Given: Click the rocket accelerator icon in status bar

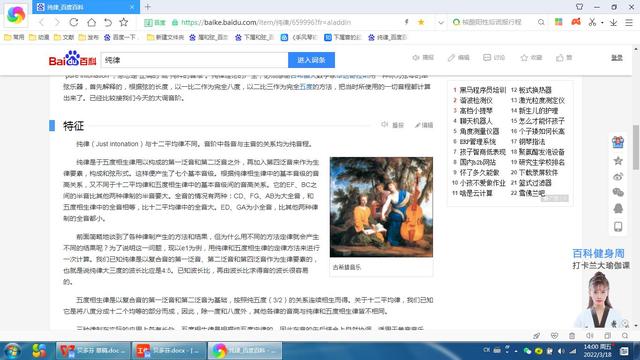Looking at the screenshot, I should coord(536,336).
